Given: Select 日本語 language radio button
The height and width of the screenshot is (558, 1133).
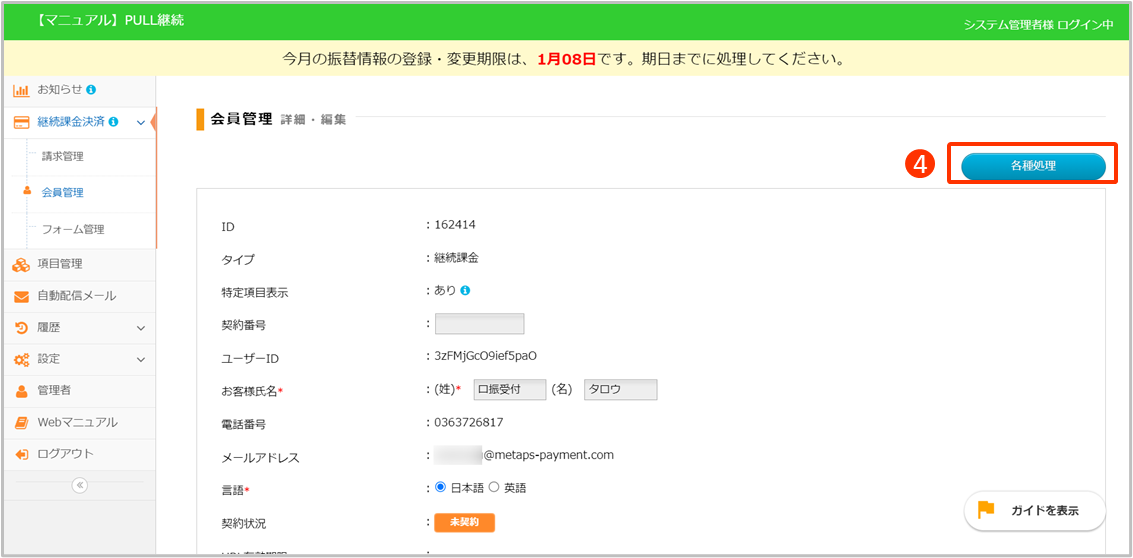Looking at the screenshot, I should (x=440, y=488).
